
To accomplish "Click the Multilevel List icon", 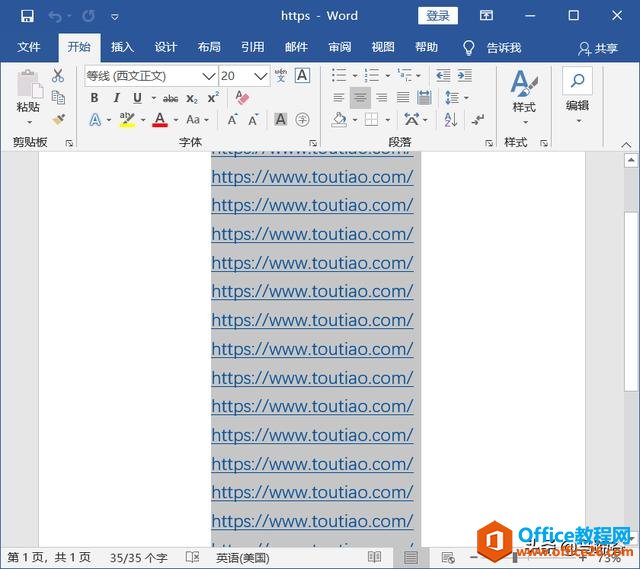I will (x=404, y=76).
